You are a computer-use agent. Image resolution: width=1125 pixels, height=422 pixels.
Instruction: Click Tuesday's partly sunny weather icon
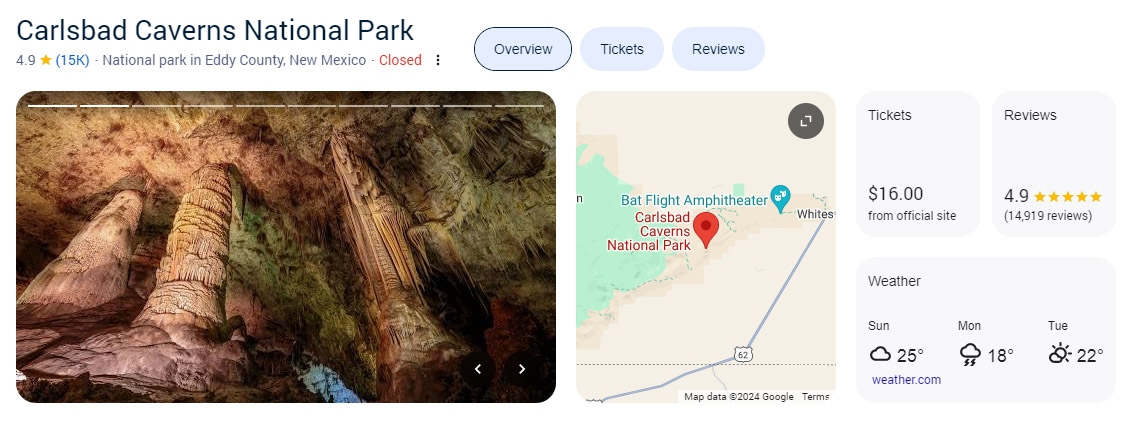click(x=1060, y=354)
